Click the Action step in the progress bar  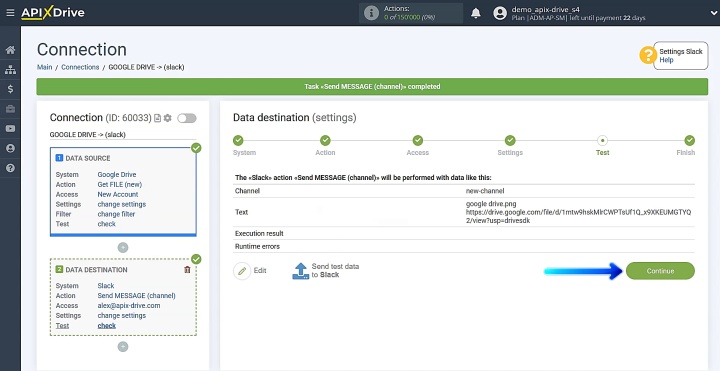(325, 141)
